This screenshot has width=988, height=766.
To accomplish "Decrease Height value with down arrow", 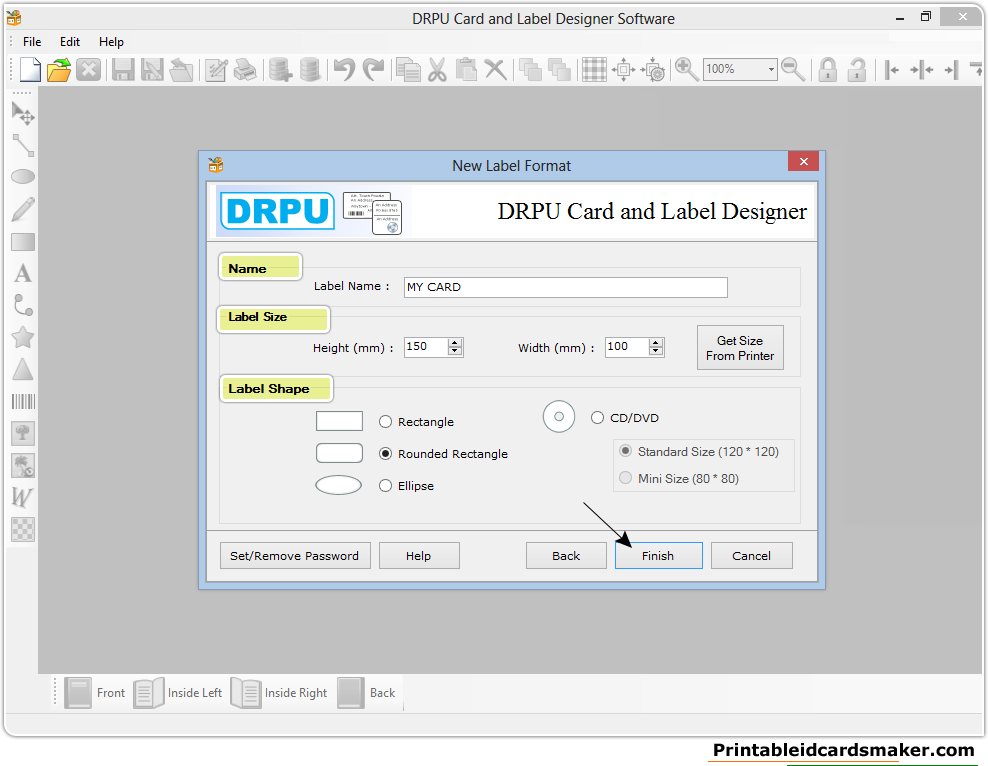I will click(x=455, y=351).
